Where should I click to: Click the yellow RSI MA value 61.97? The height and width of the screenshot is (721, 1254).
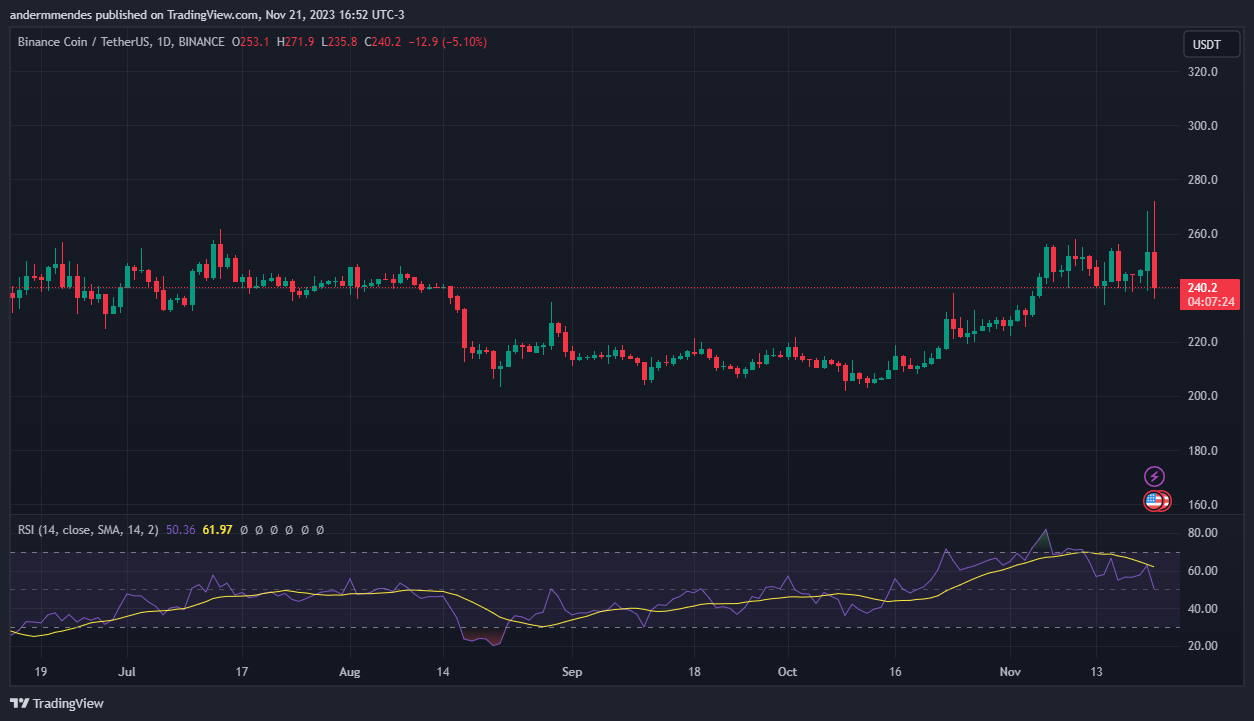click(x=217, y=529)
